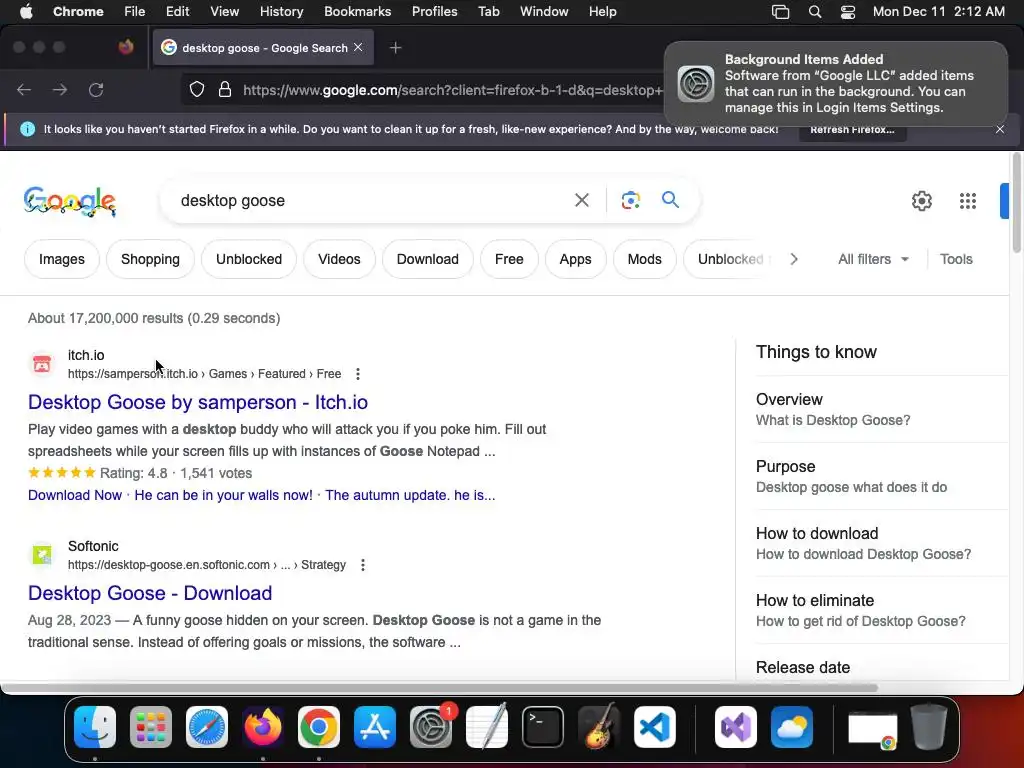Open the Apple menu
The image size is (1024, 768).
pyautogui.click(x=26, y=12)
